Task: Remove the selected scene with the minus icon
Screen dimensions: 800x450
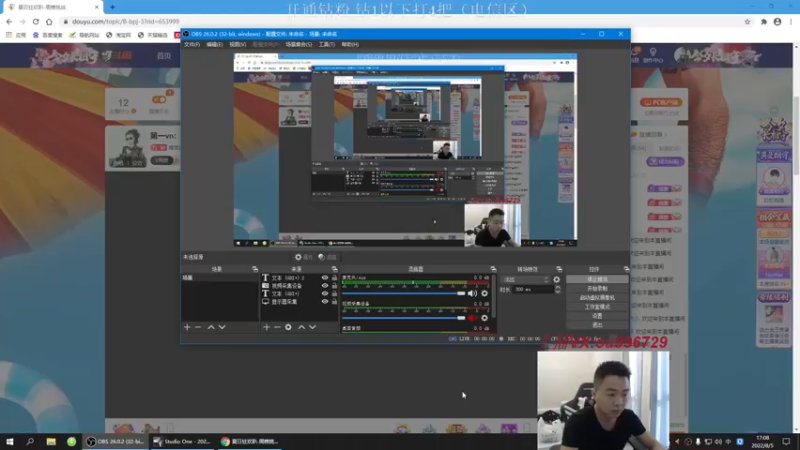Action: (x=198, y=327)
